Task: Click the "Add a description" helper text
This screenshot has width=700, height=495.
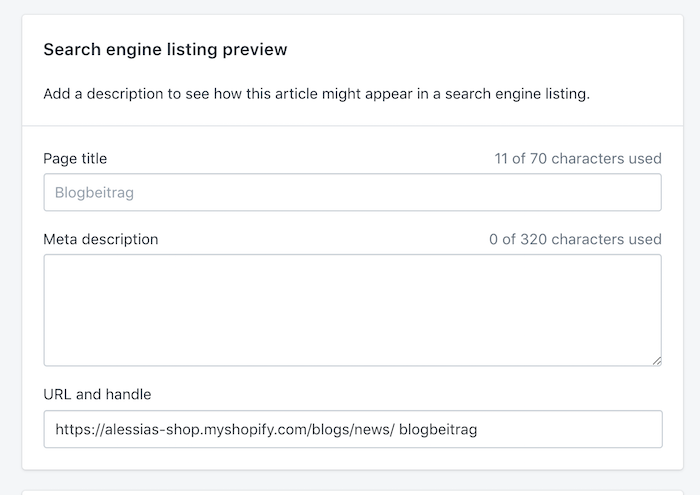Action: coord(317,94)
